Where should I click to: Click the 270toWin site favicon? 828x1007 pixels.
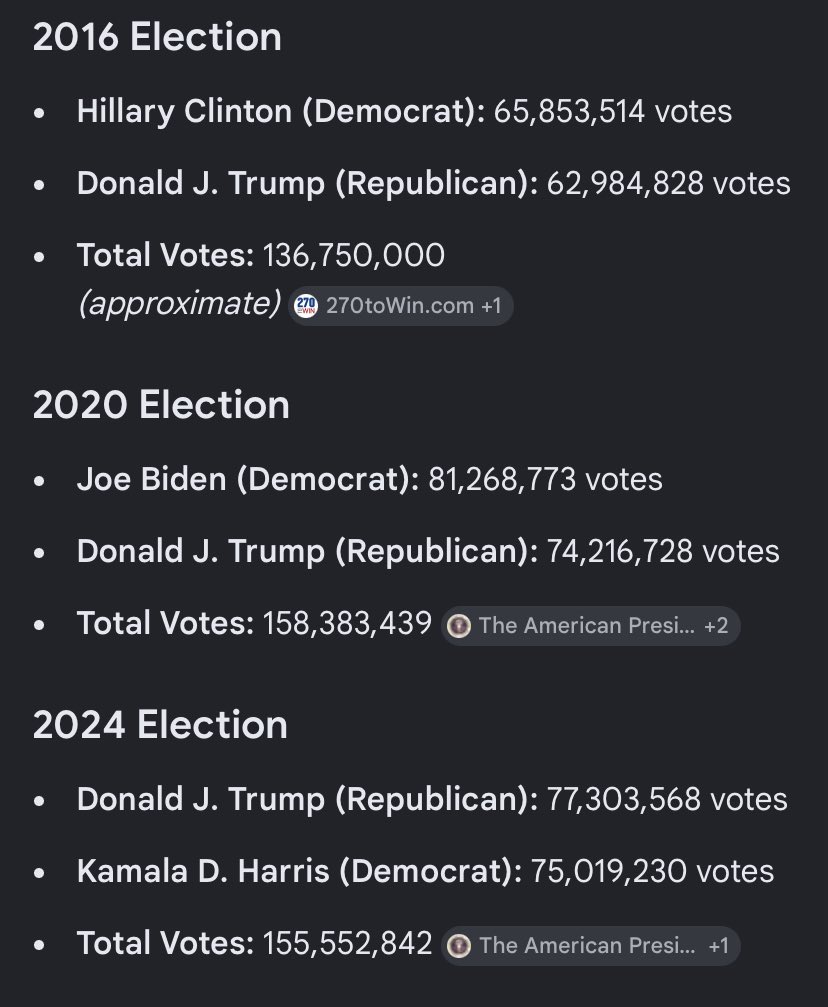point(306,306)
